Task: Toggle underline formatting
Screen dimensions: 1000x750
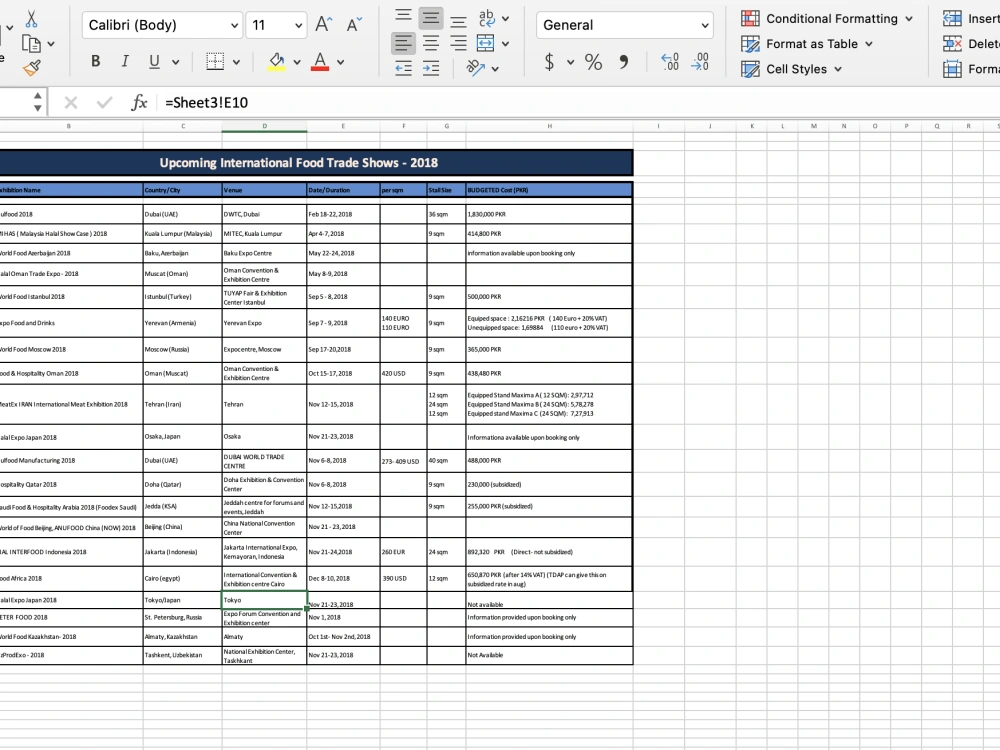Action: click(x=154, y=61)
